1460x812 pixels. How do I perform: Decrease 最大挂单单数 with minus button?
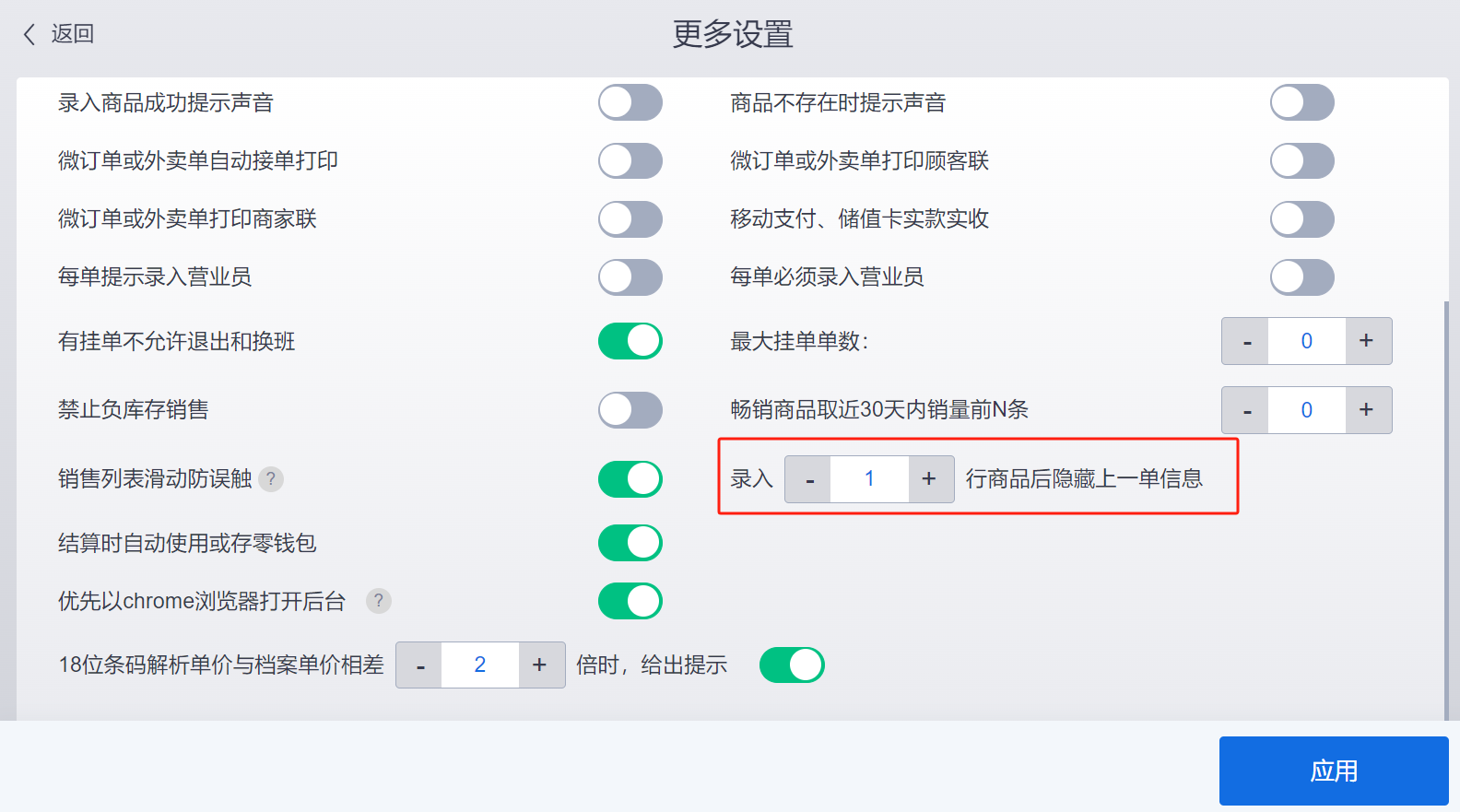tap(1246, 341)
